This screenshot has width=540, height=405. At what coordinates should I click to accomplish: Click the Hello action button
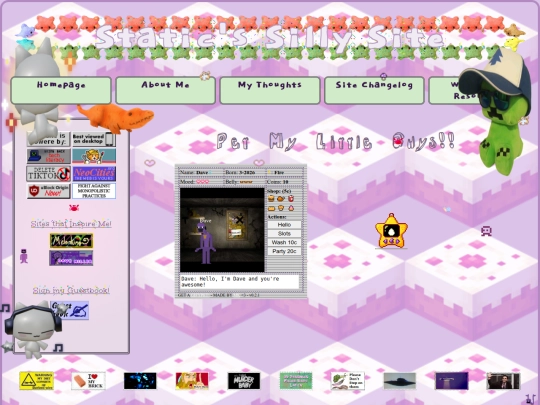284,225
